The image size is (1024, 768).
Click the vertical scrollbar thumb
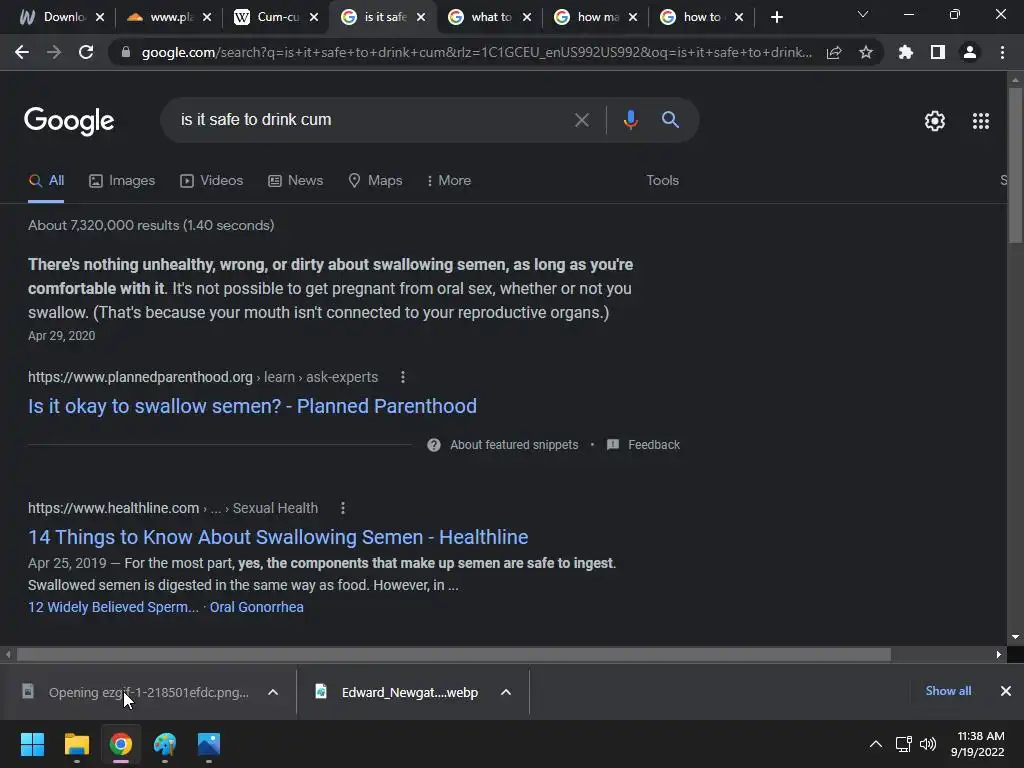[x=1015, y=165]
